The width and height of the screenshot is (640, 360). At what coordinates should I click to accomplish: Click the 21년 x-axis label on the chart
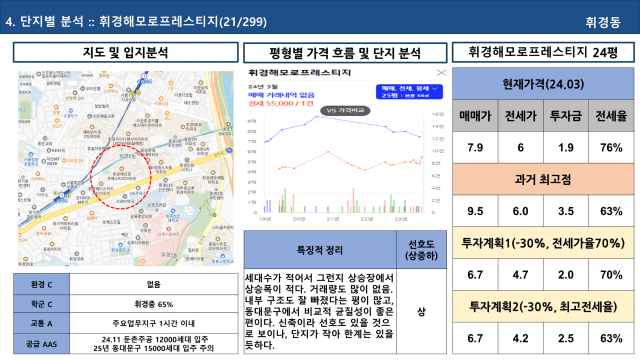[332, 219]
